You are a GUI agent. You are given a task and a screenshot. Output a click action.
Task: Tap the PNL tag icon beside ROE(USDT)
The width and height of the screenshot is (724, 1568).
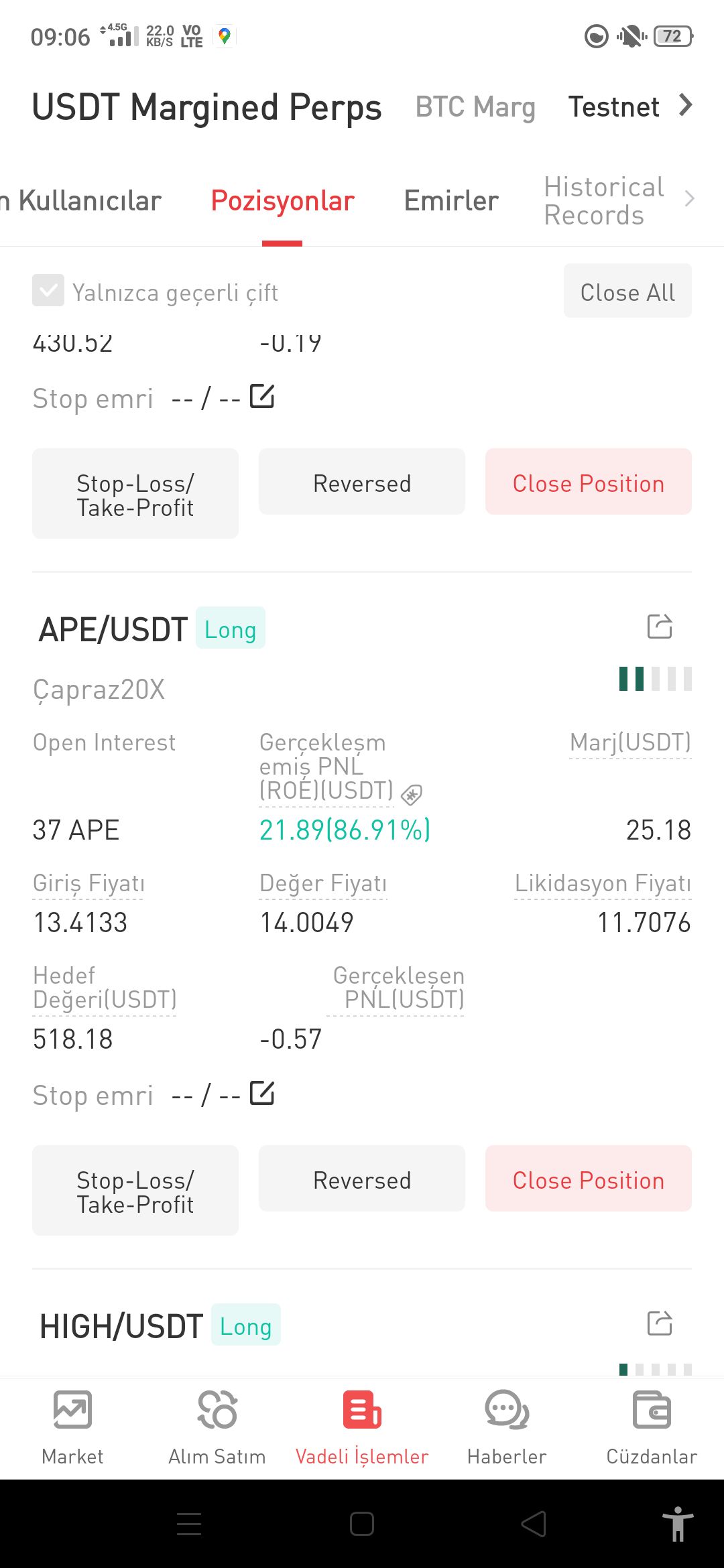411,795
